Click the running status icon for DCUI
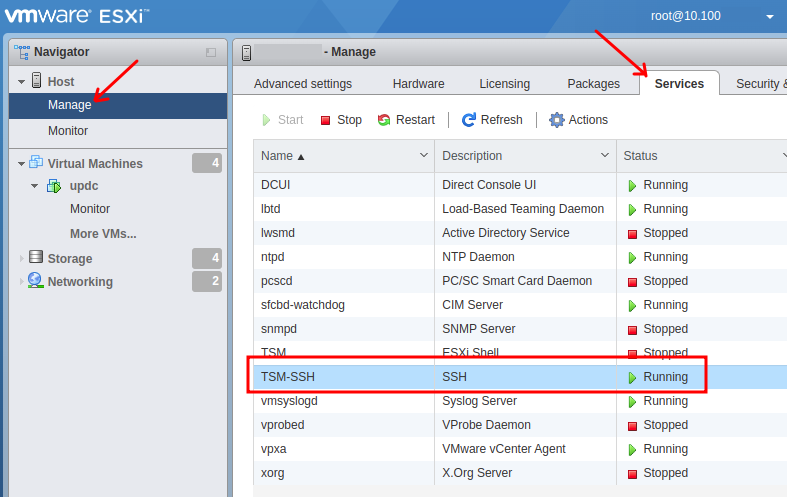Viewport: 787px width, 497px height. coord(632,186)
